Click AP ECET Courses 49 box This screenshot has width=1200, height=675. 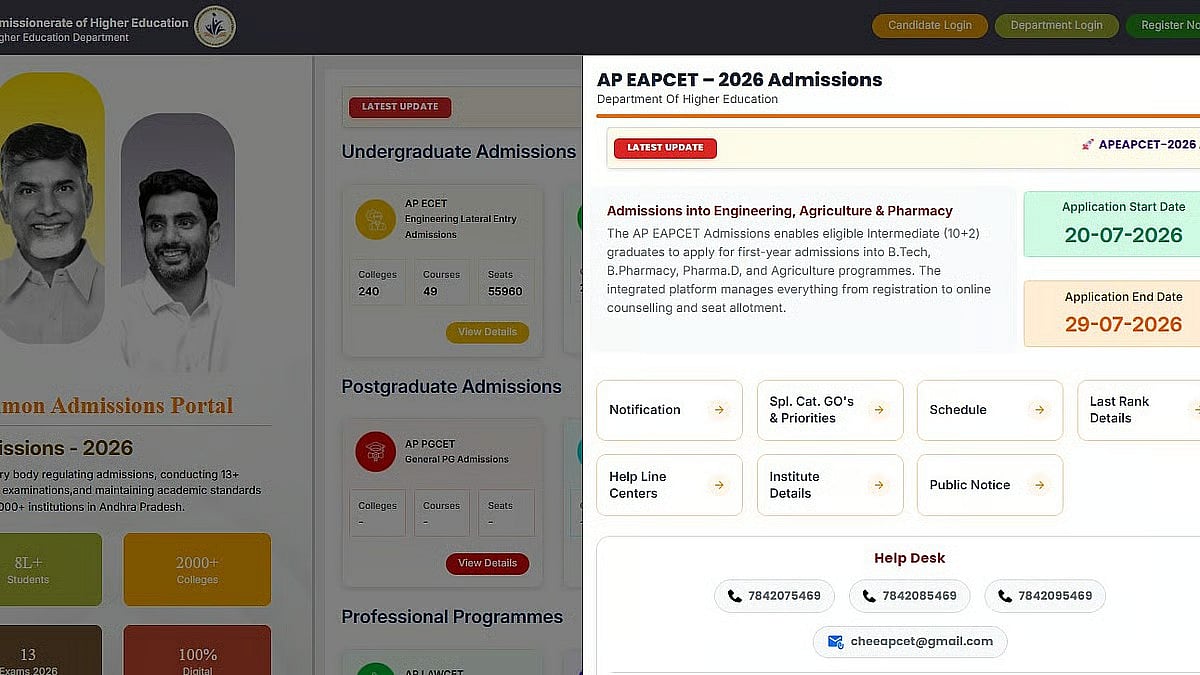[442, 282]
